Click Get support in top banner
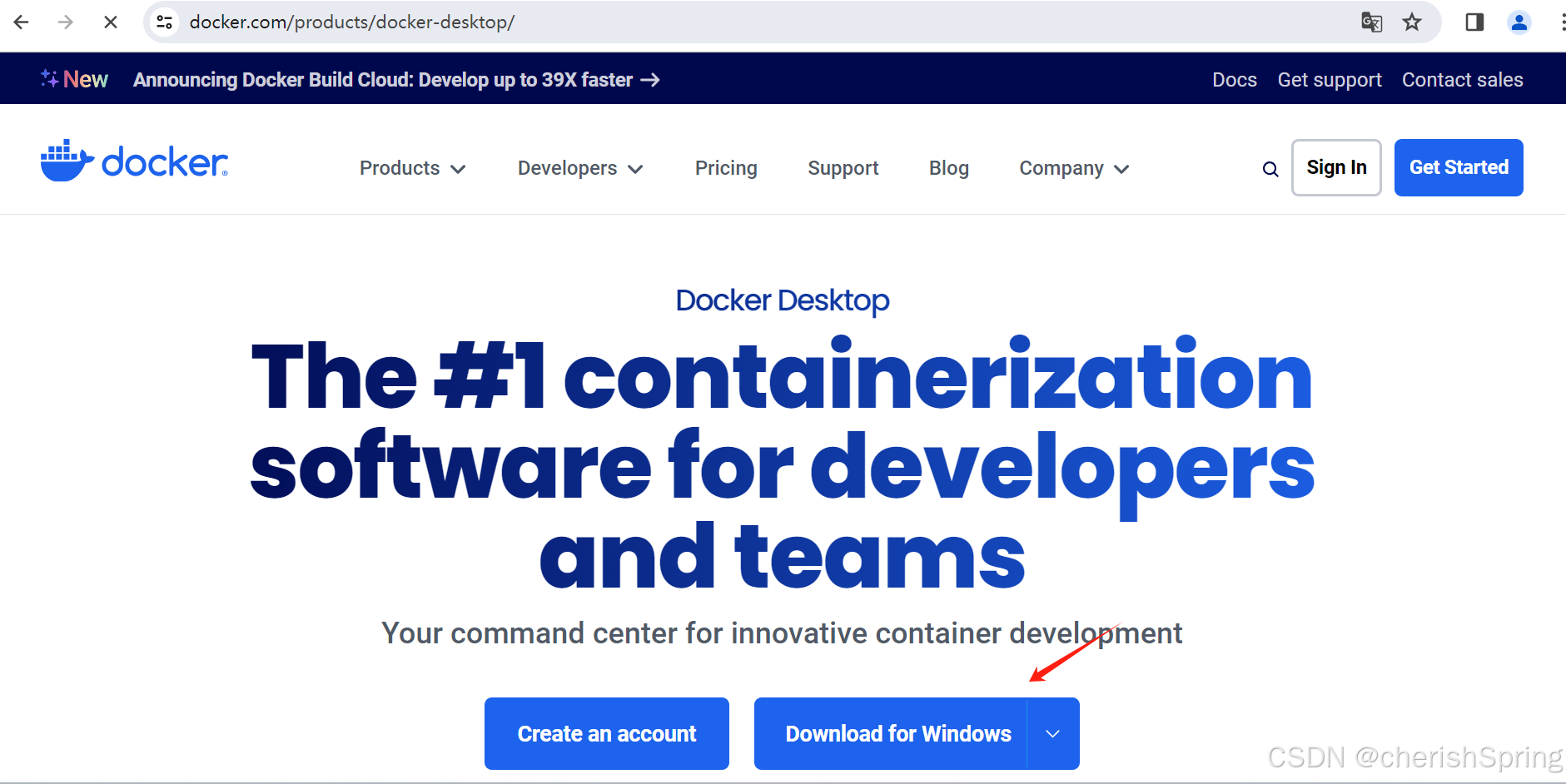Screen dimensions: 1566x784 click(1330, 80)
